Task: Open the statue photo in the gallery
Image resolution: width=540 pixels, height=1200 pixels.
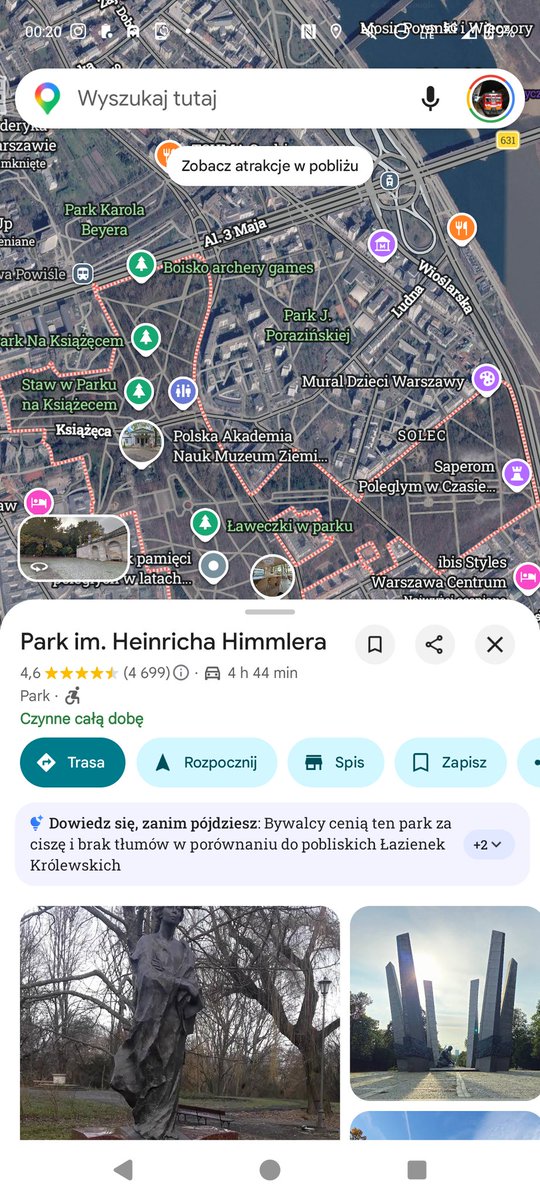Action: 180,1023
